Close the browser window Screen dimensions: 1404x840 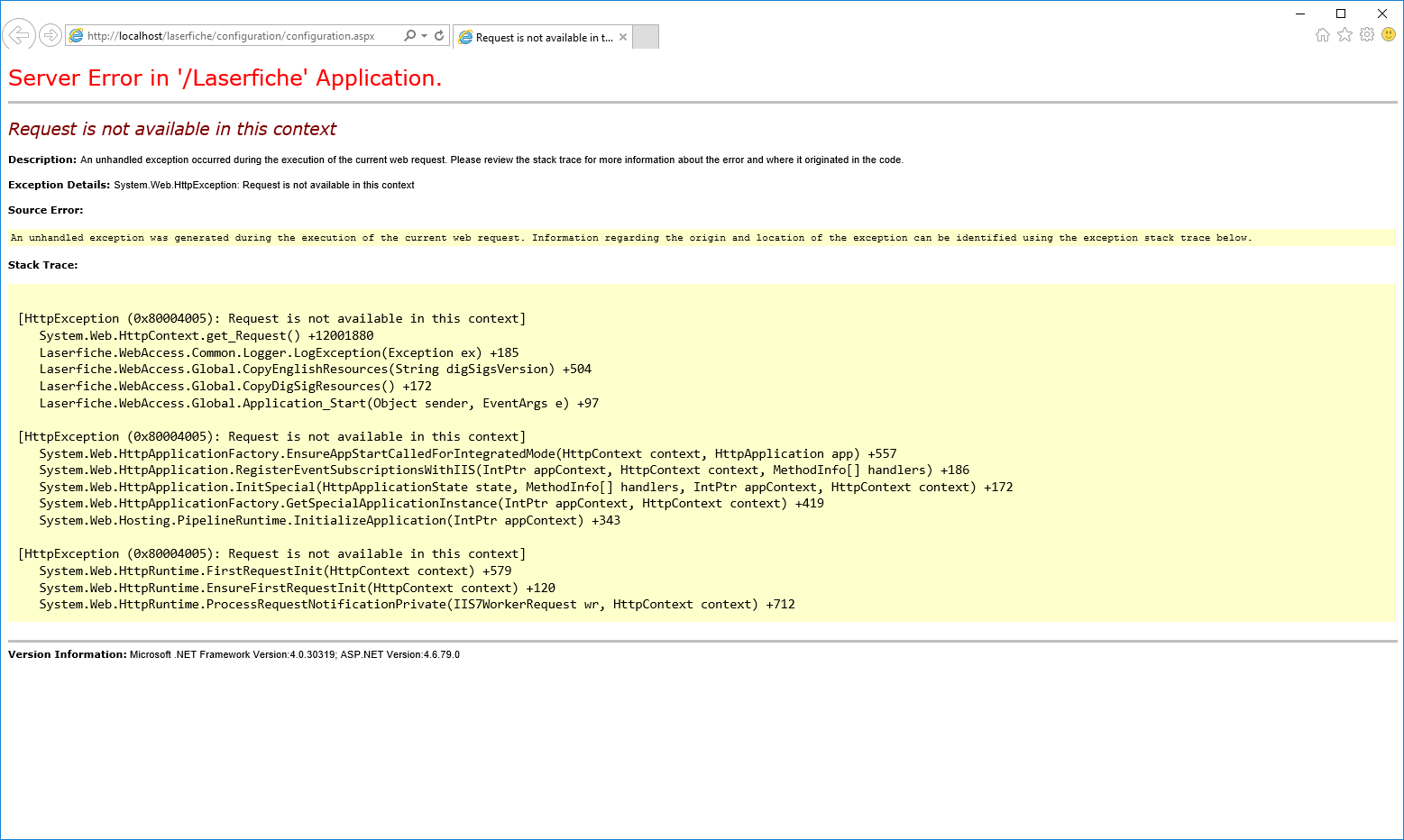pos(1382,13)
